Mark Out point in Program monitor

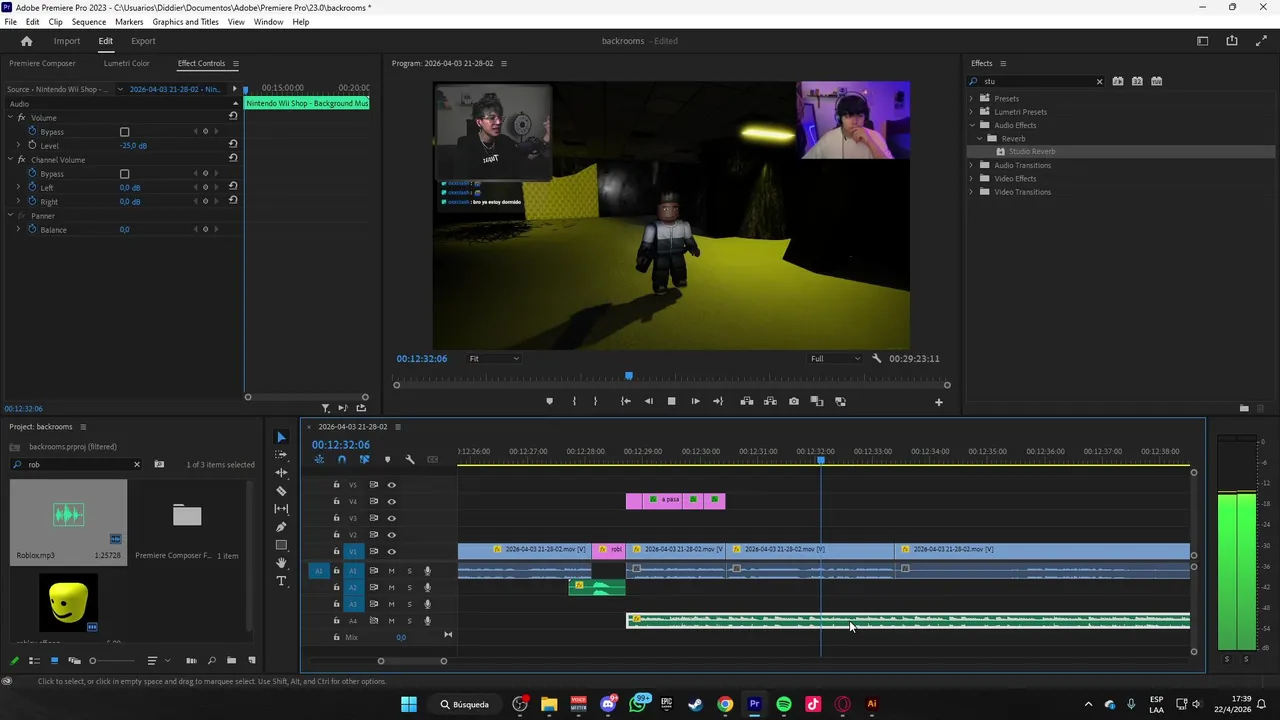click(595, 401)
